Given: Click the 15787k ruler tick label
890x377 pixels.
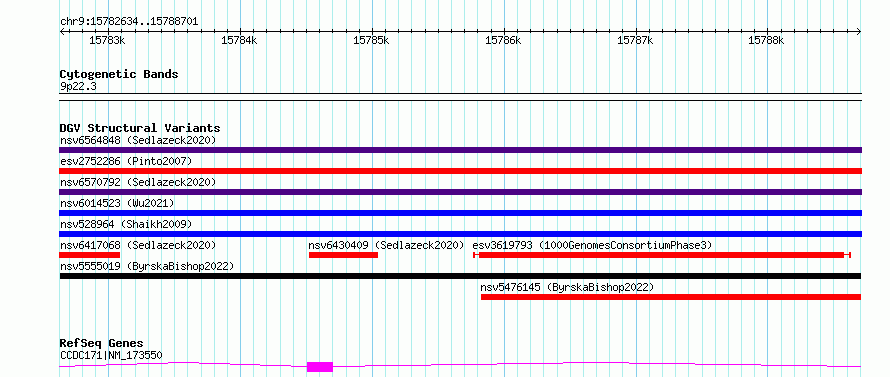Looking at the screenshot, I should click(635, 40).
